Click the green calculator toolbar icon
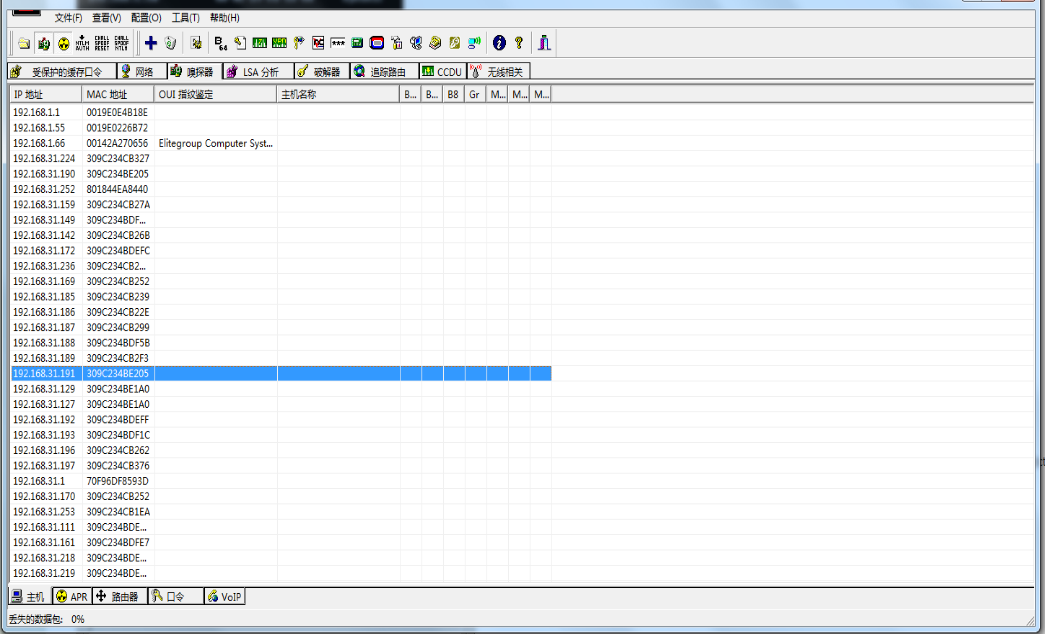 click(x=357, y=43)
